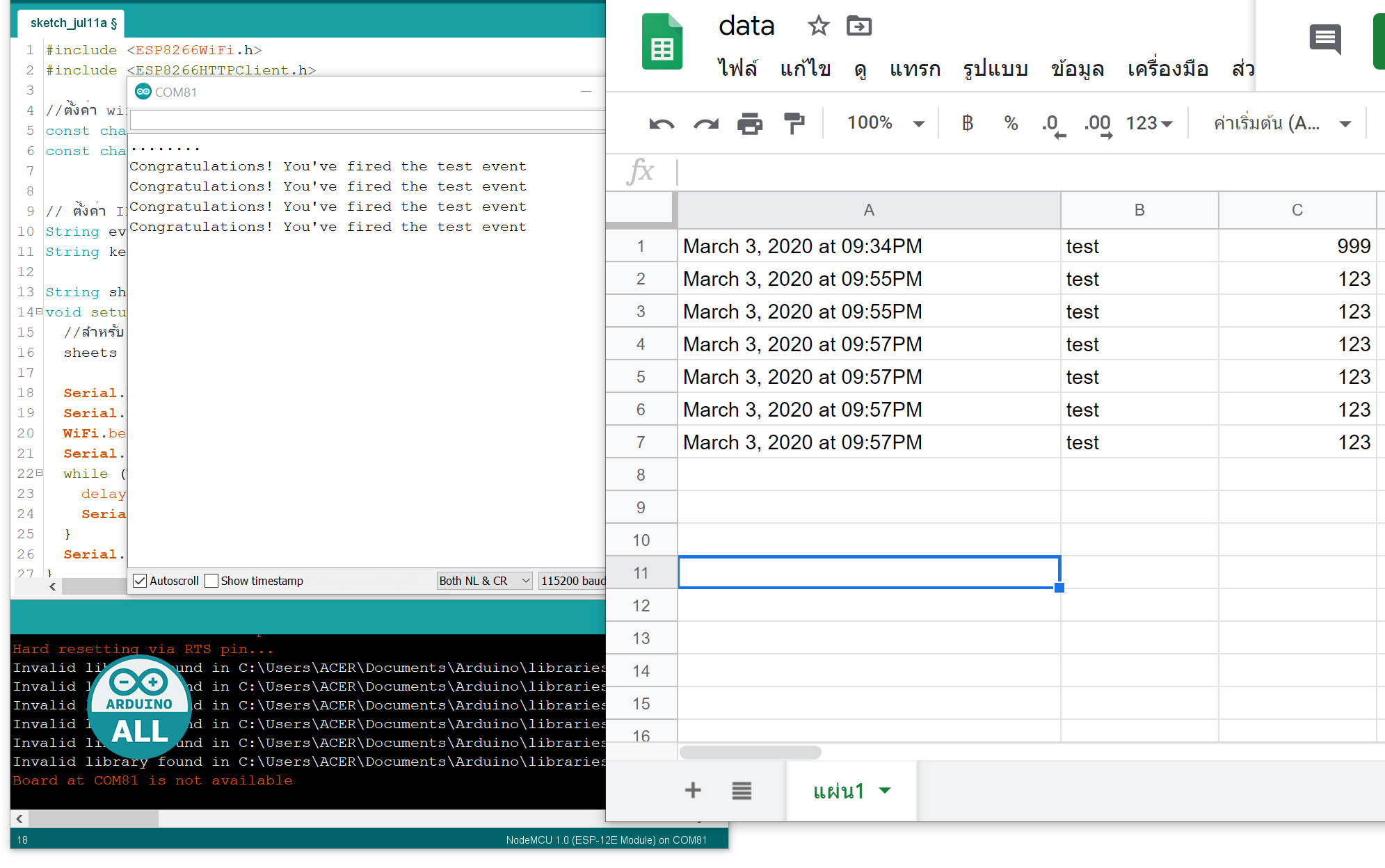1385x868 pixels.
Task: Select cell C7 with value 123
Action: click(1297, 442)
